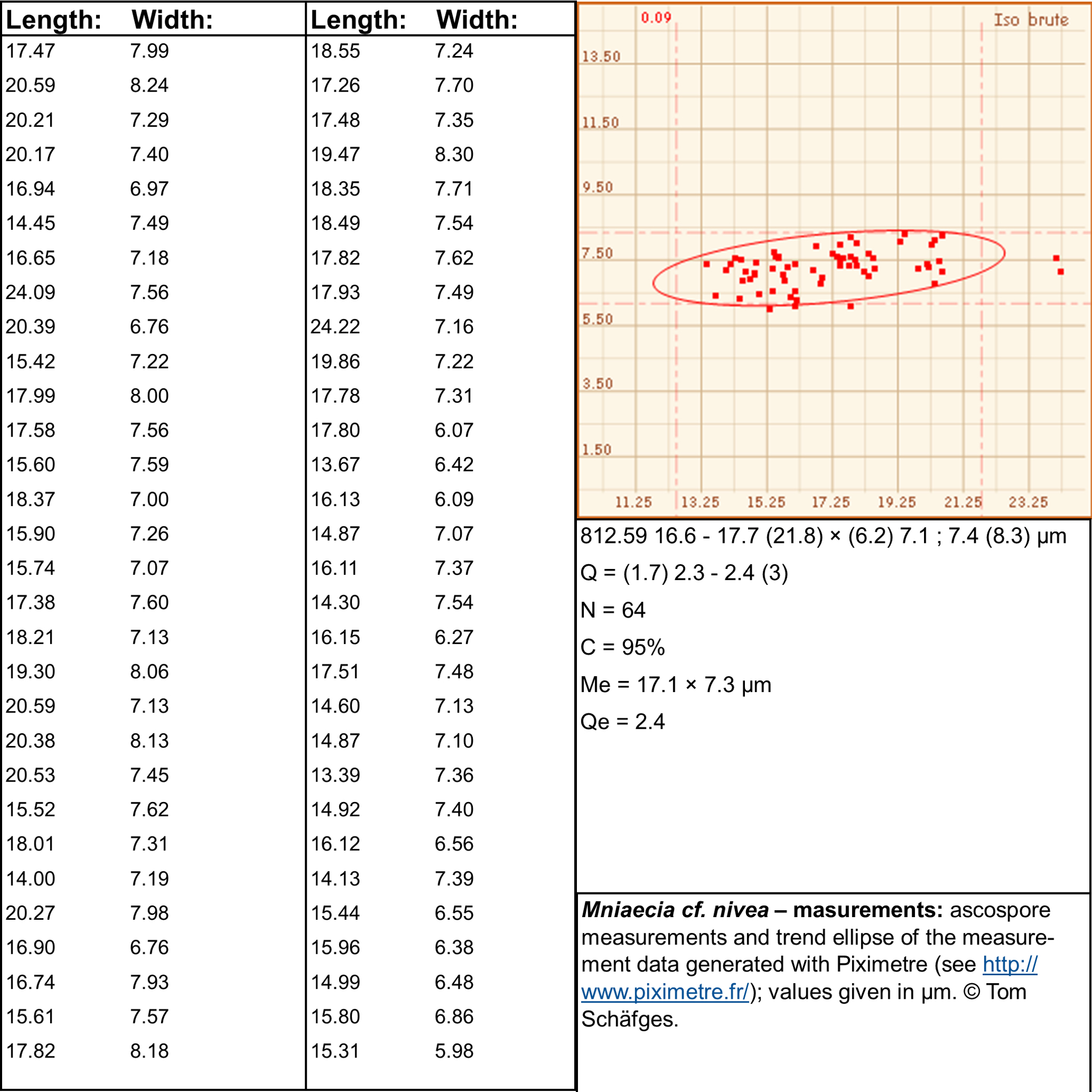Select the length cell '14.30'
The height and width of the screenshot is (1092, 1092).
click(335, 603)
